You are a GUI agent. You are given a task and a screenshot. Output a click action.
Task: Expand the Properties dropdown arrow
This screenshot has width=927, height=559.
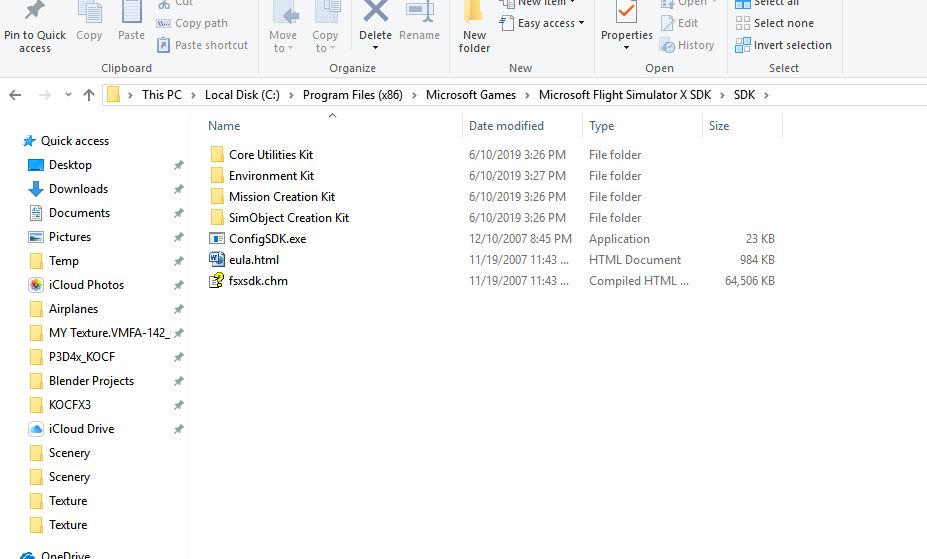(627, 48)
